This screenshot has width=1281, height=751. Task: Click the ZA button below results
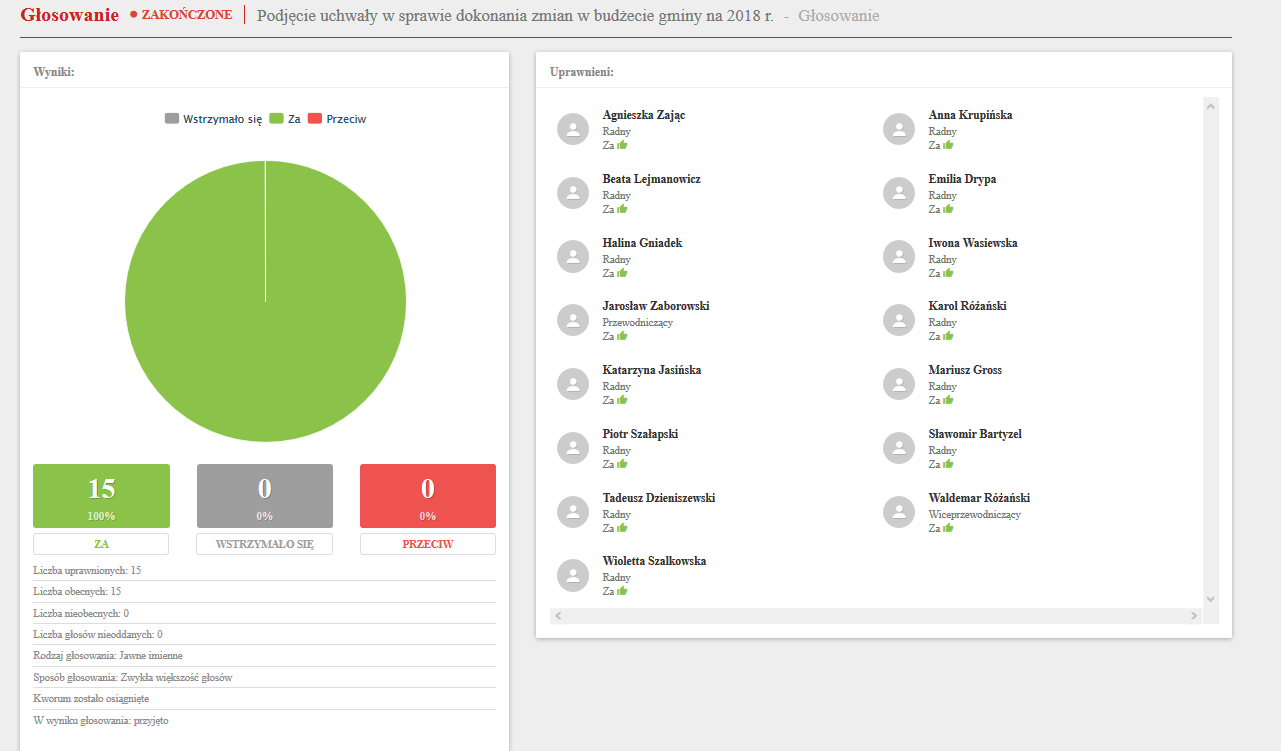[101, 544]
